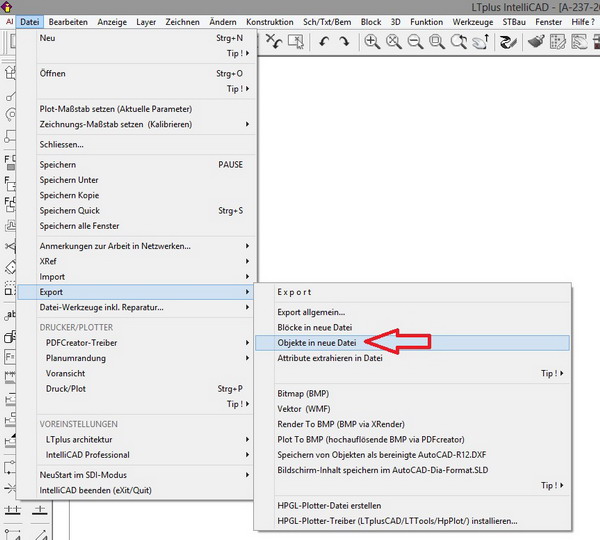Click the paint brush icon in toolbar
This screenshot has width=600, height=540.
[x=536, y=41]
